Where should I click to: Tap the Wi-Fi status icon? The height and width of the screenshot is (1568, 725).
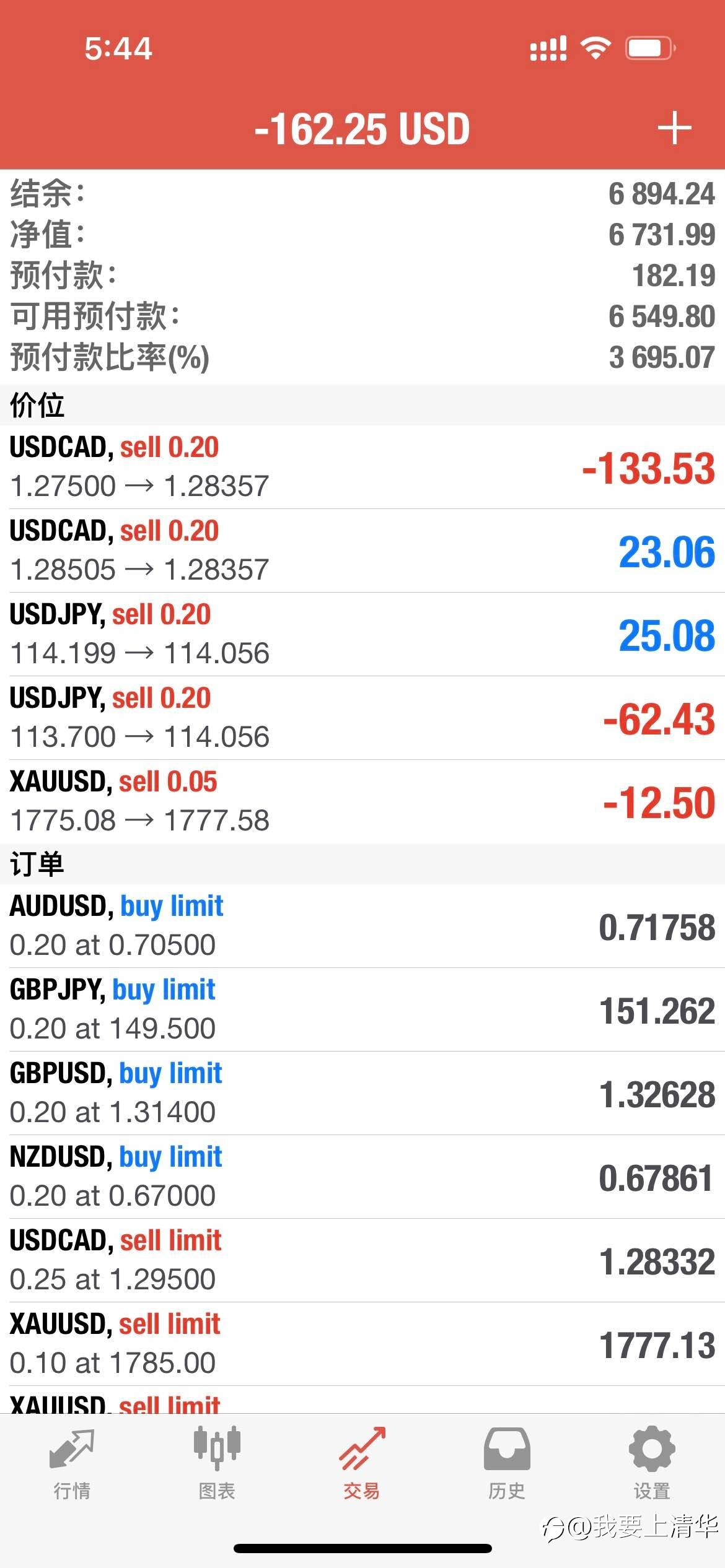(595, 48)
